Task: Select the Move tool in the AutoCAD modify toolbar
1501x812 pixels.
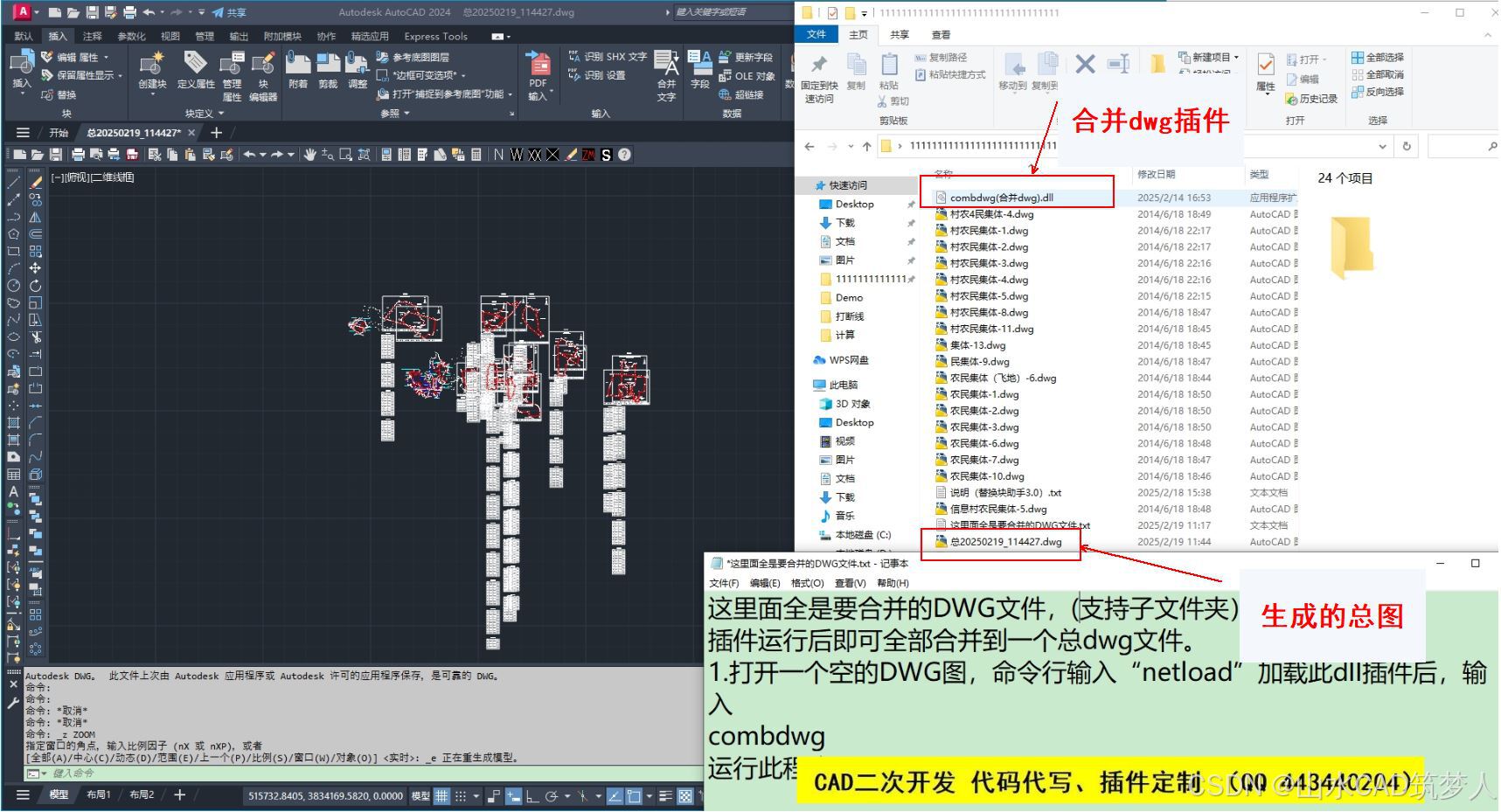Action: [x=35, y=268]
